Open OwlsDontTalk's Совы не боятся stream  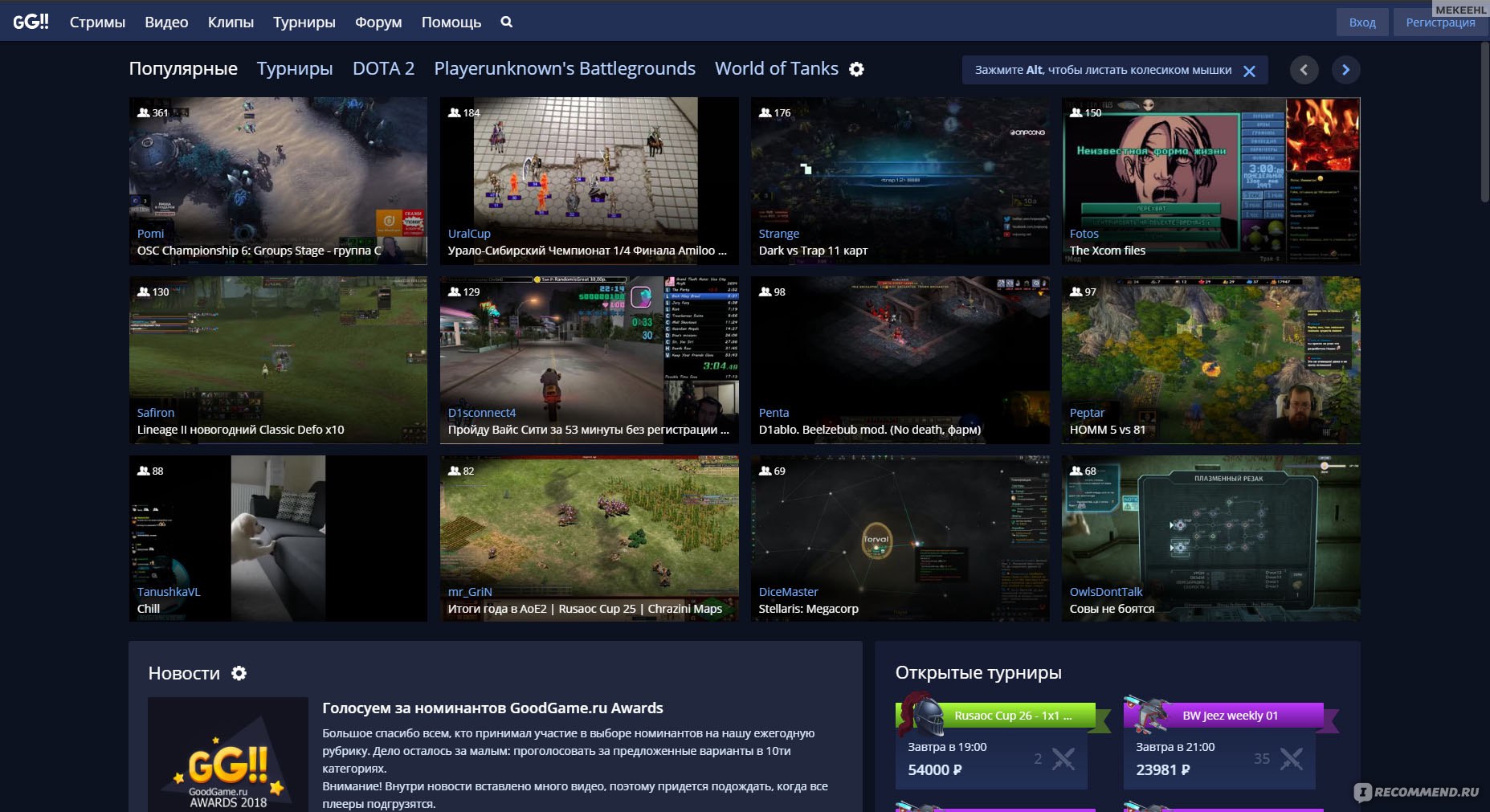point(1210,538)
